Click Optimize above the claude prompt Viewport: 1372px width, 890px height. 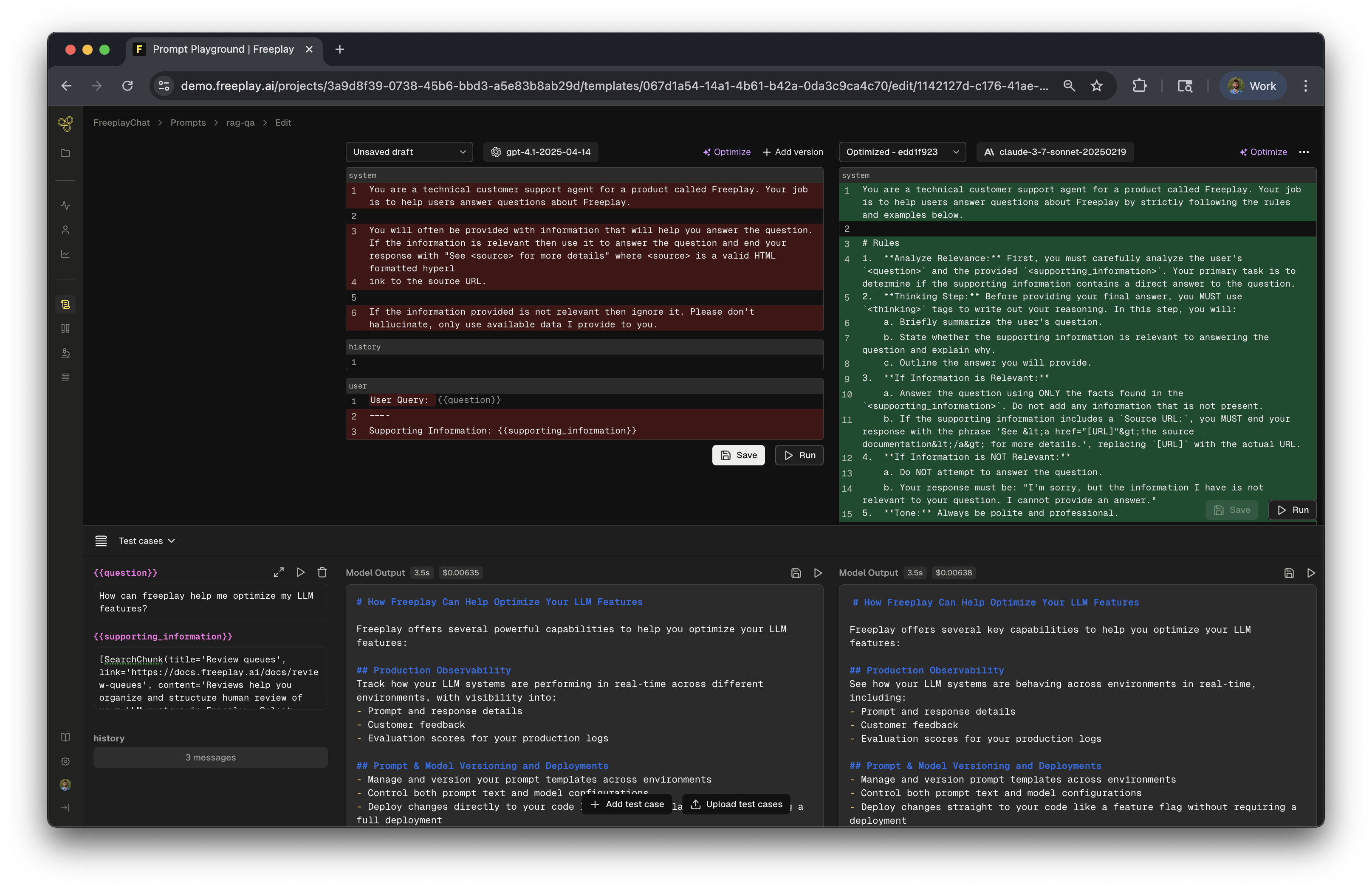[1263, 152]
